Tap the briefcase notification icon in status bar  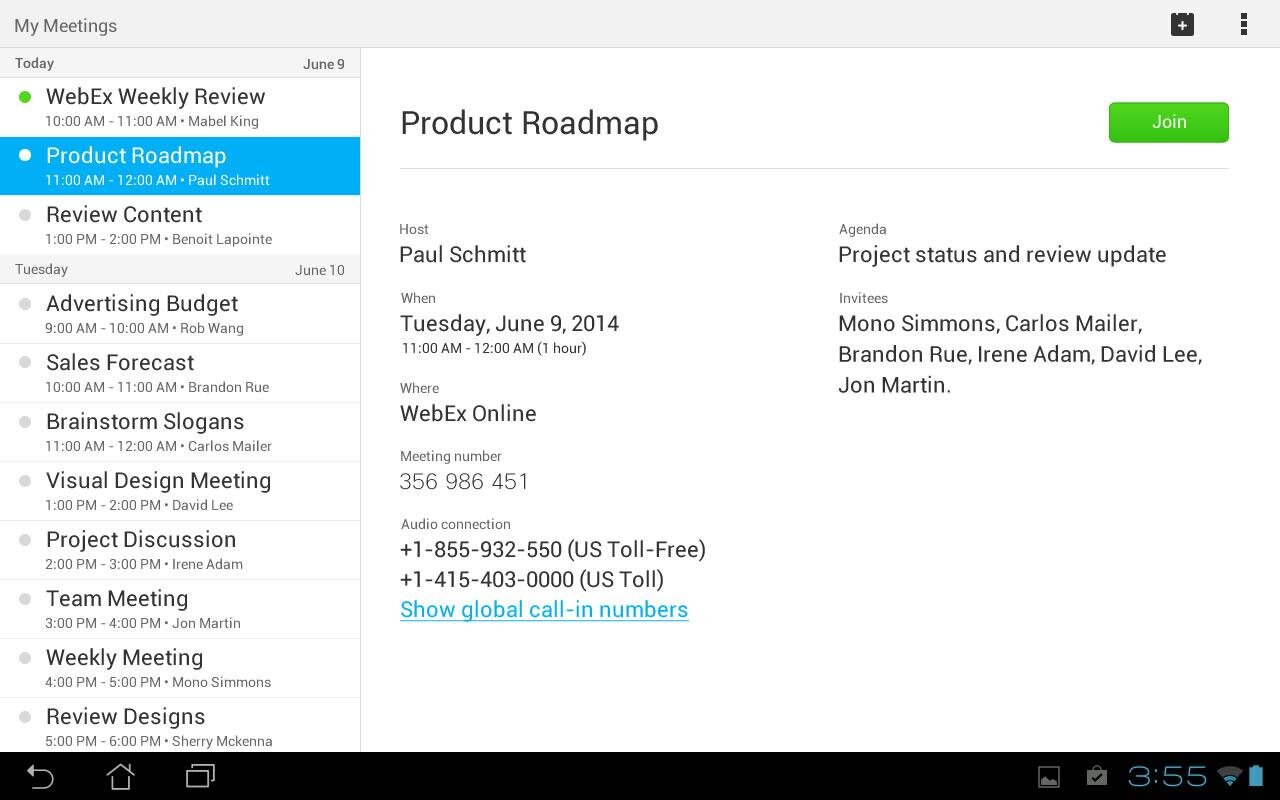(1097, 777)
